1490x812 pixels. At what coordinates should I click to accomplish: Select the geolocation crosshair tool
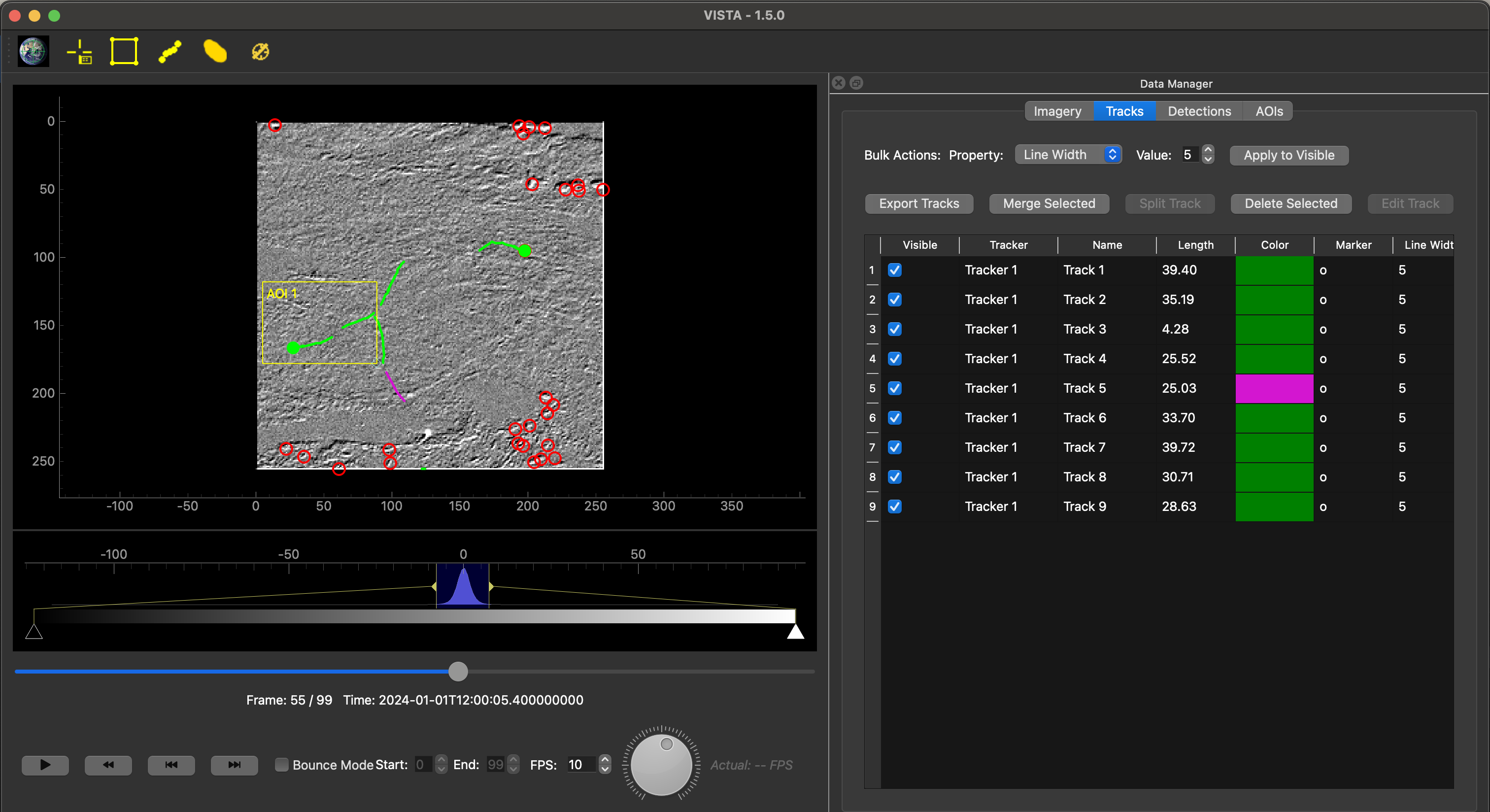[x=79, y=51]
